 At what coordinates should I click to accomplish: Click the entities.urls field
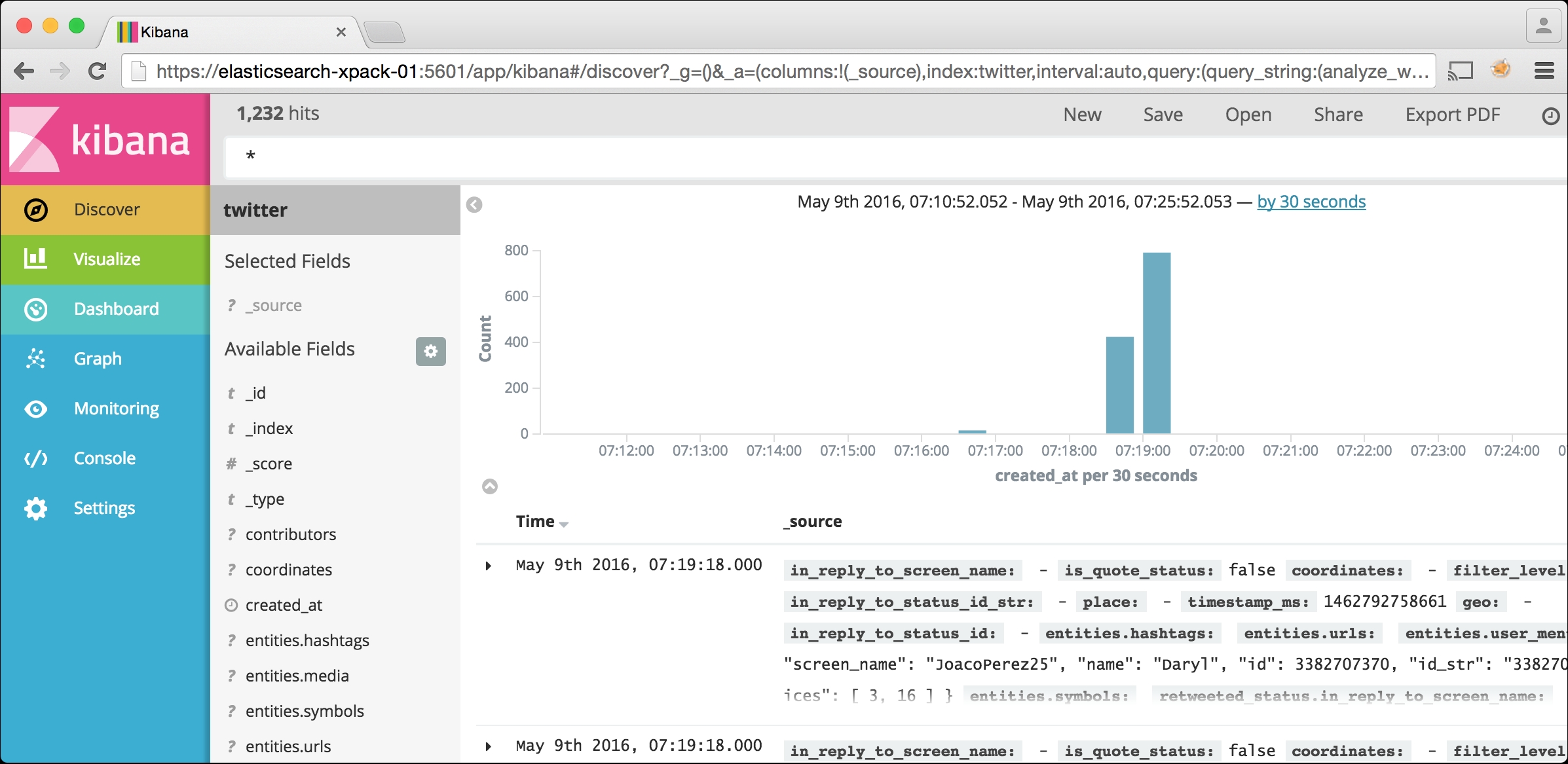pyautogui.click(x=288, y=746)
